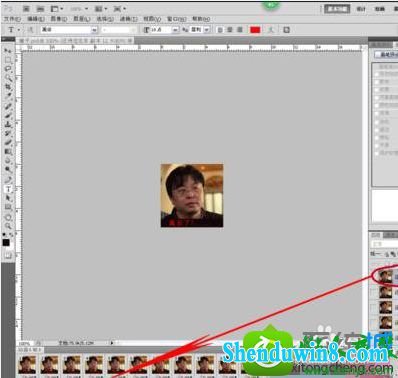Click the 画笔预设 button in brush panel

click(x=386, y=55)
